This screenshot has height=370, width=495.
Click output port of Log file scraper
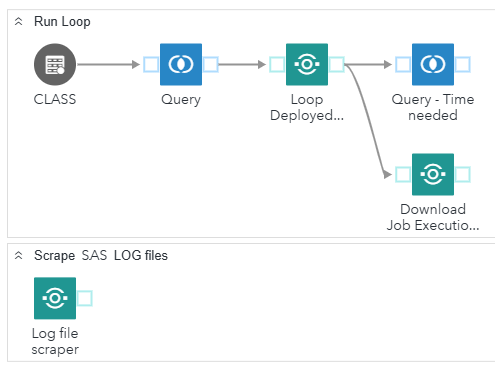coord(85,298)
